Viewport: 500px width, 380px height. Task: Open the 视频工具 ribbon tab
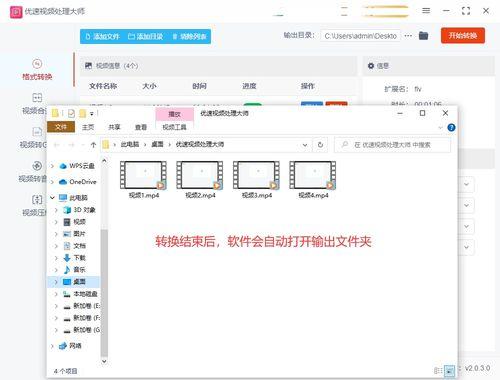pos(174,127)
